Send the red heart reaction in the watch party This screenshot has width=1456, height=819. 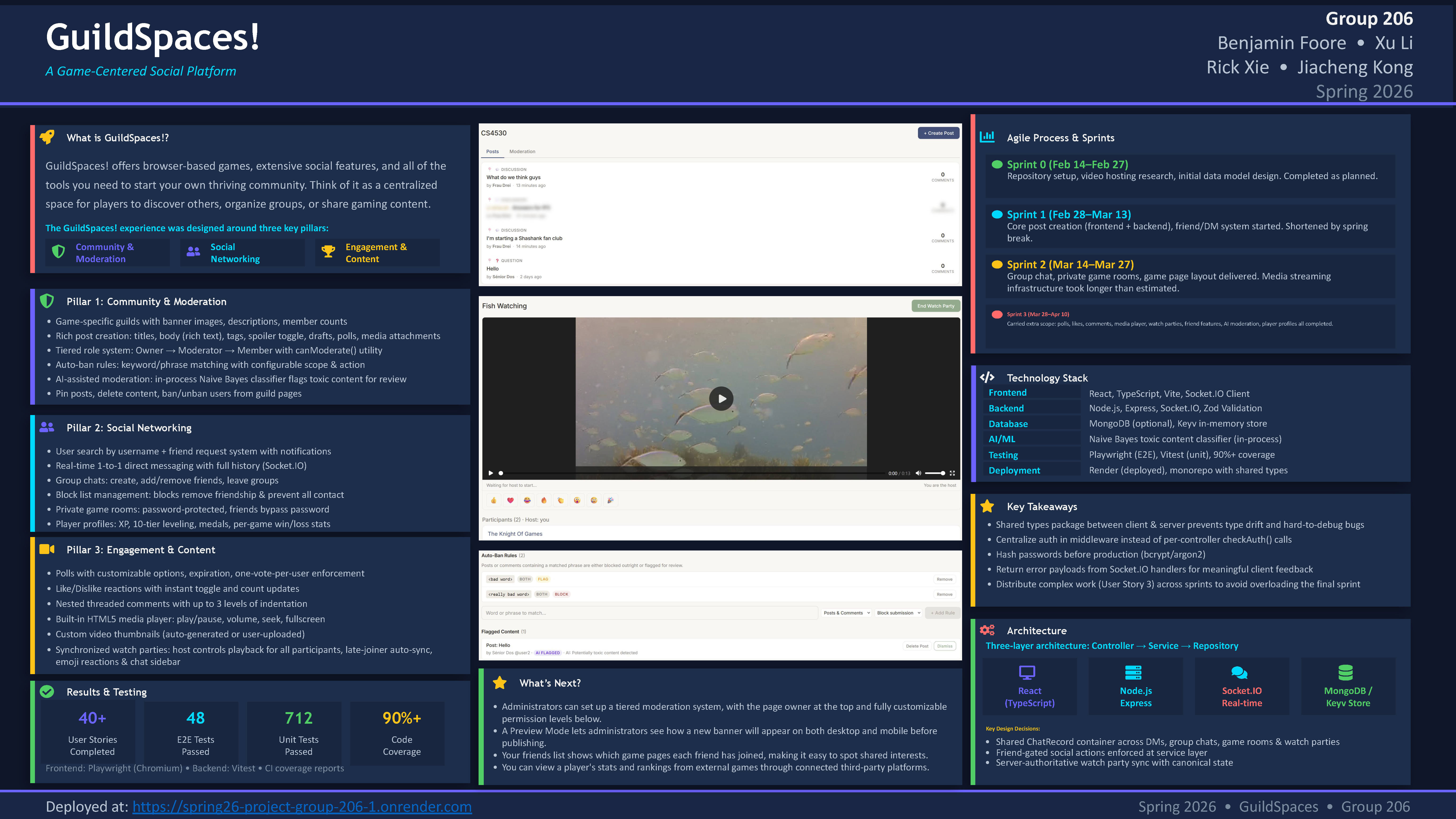coord(510,500)
